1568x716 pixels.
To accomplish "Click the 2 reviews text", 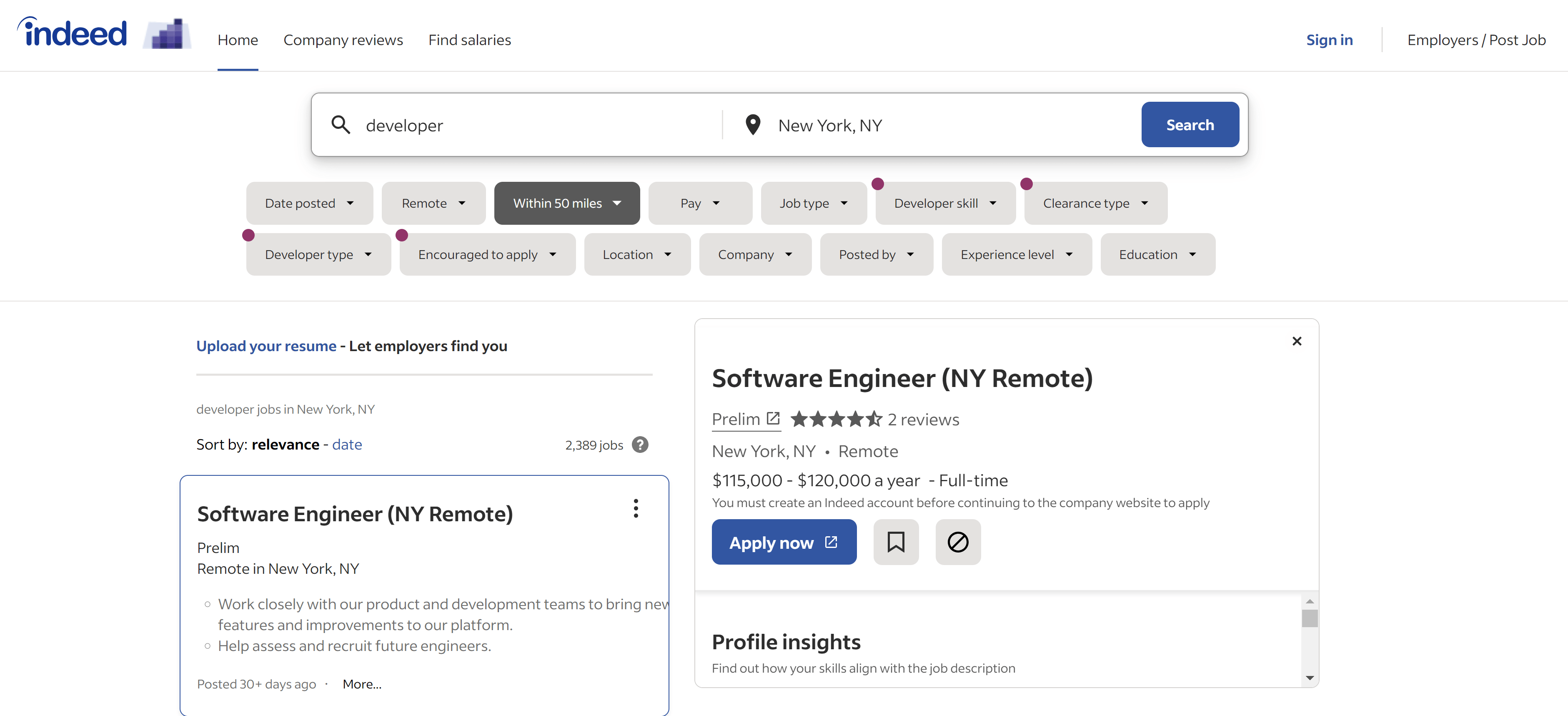I will pos(923,419).
